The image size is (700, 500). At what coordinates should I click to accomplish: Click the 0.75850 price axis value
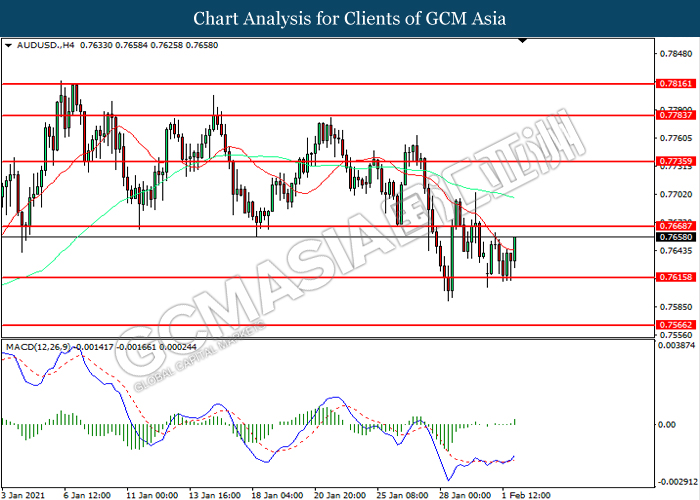click(676, 307)
